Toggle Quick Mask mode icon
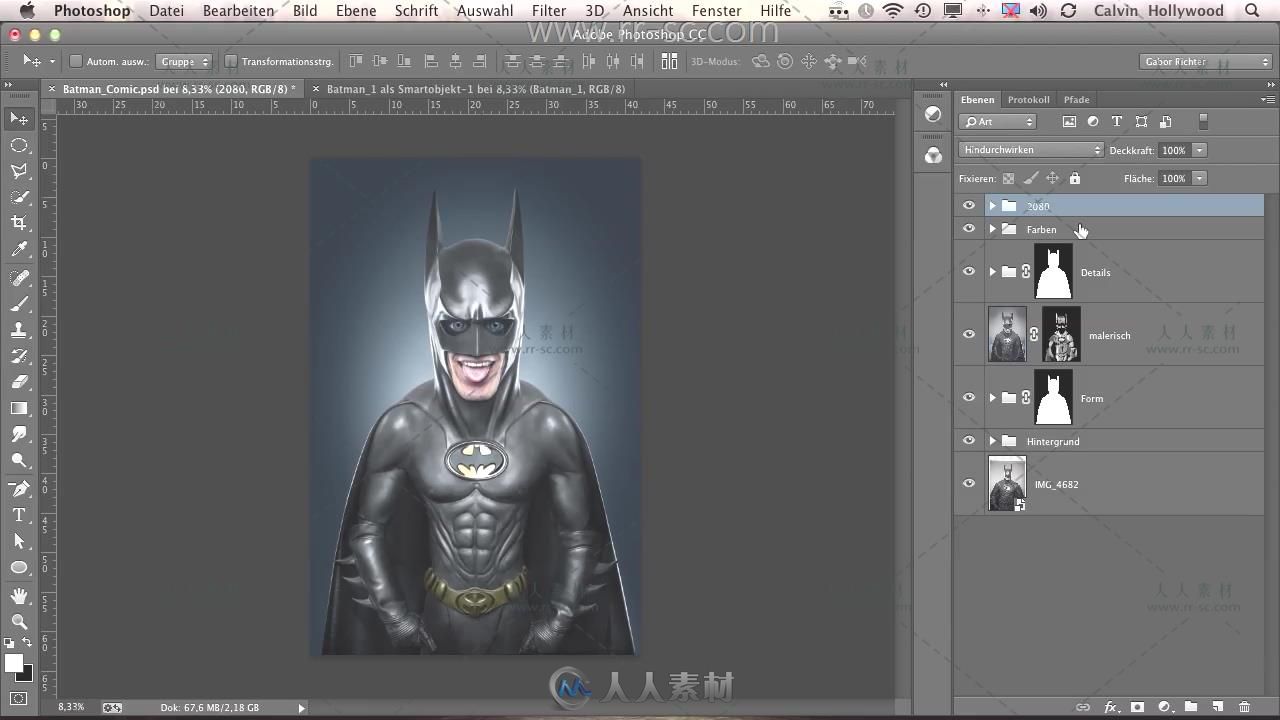 click(x=19, y=698)
